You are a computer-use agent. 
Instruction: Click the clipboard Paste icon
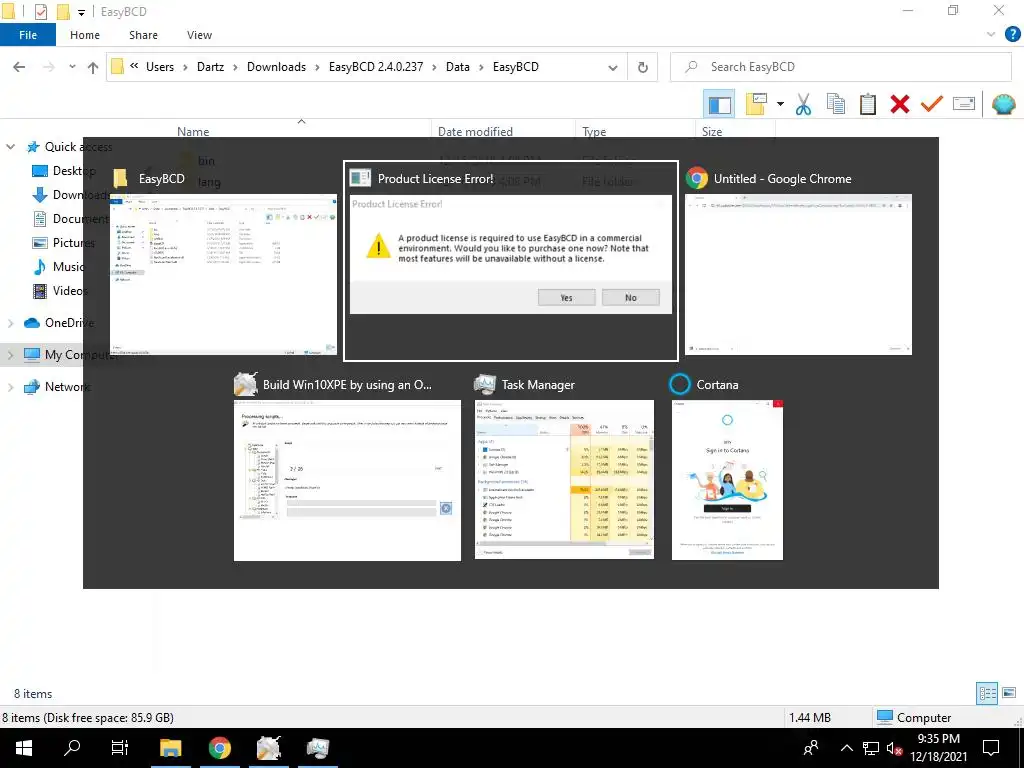pos(867,104)
